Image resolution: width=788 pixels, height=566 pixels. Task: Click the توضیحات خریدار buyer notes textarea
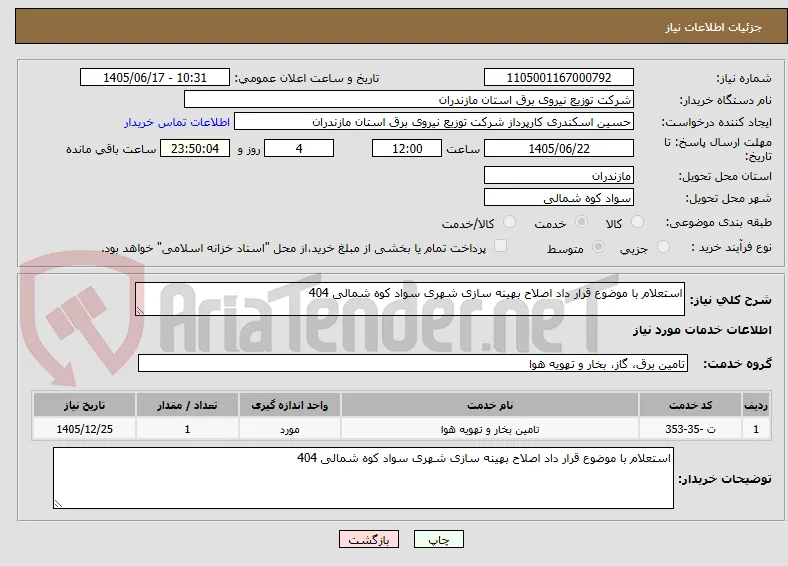363,478
